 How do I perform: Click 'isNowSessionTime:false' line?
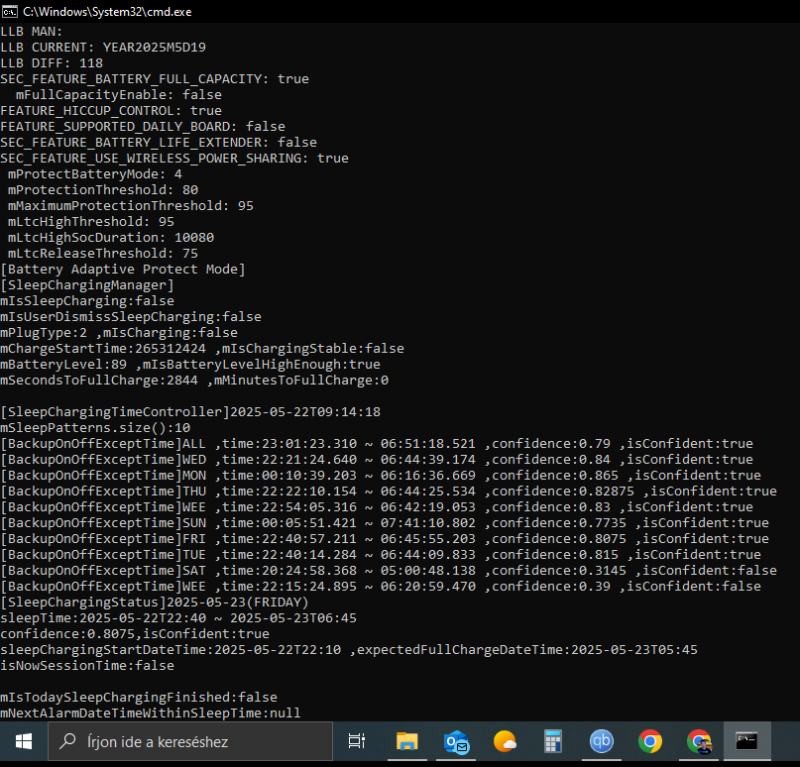pyautogui.click(x=87, y=665)
